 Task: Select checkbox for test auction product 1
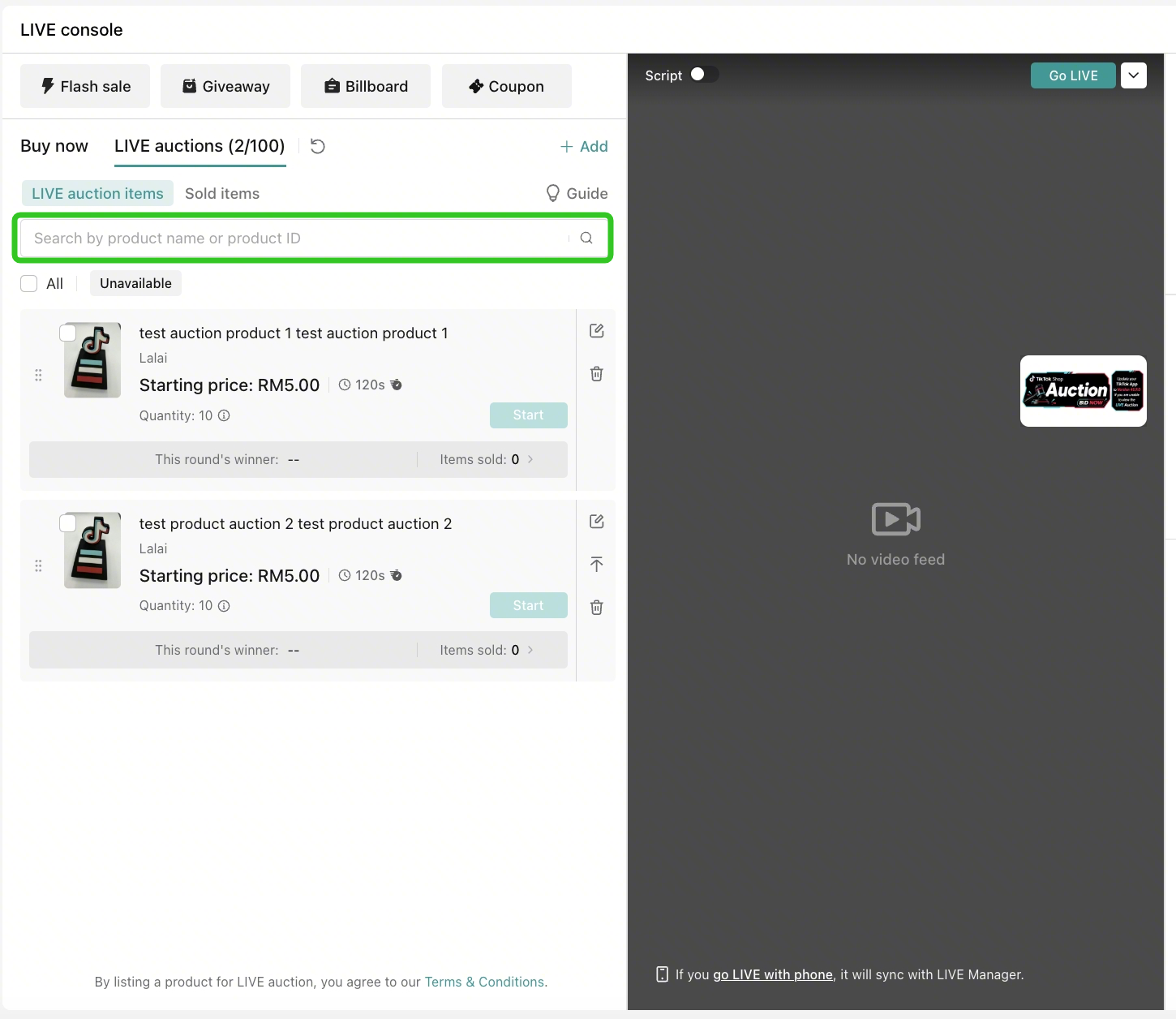tap(68, 333)
